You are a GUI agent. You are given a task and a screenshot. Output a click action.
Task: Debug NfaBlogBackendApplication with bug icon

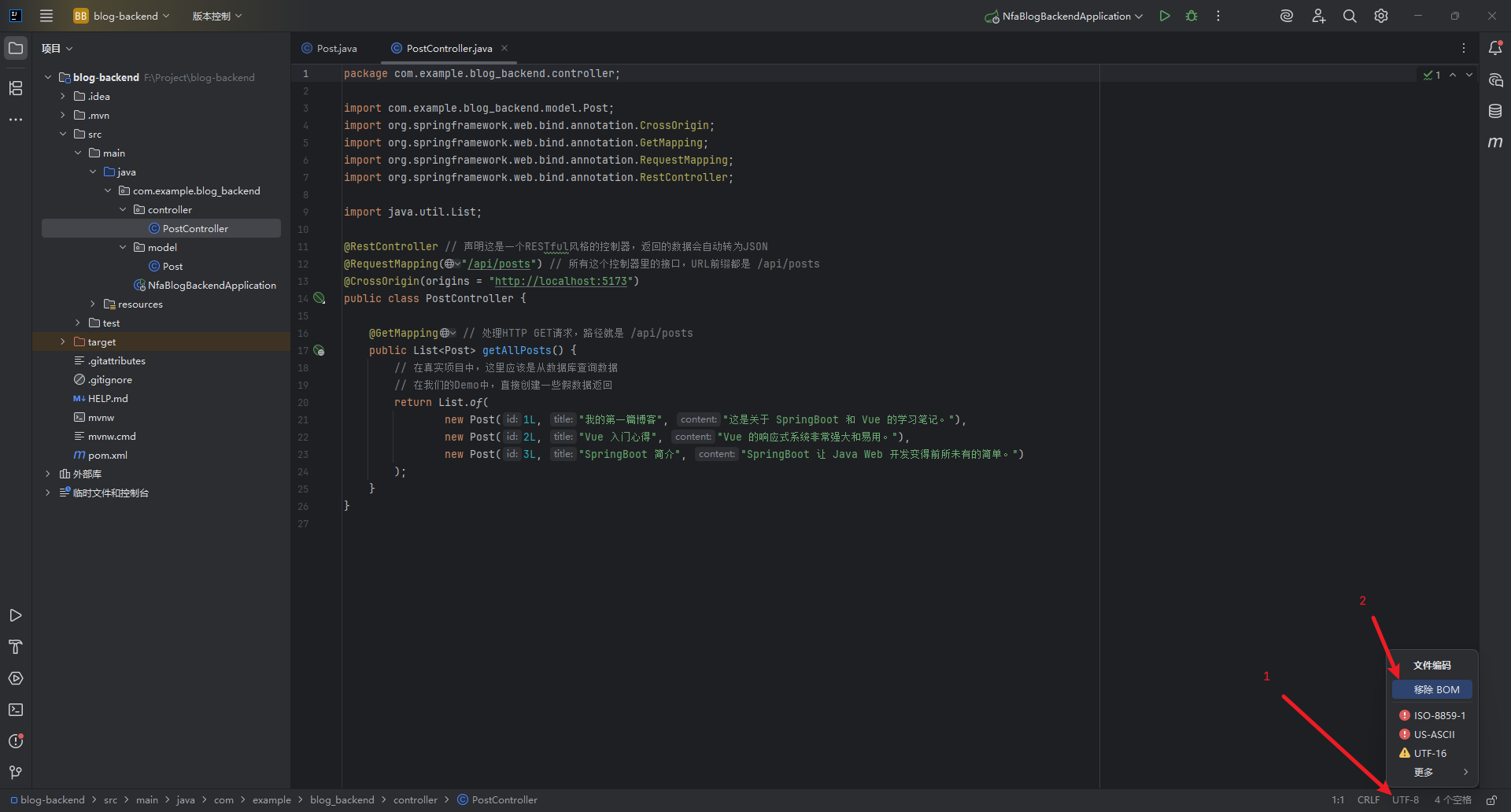point(1191,16)
